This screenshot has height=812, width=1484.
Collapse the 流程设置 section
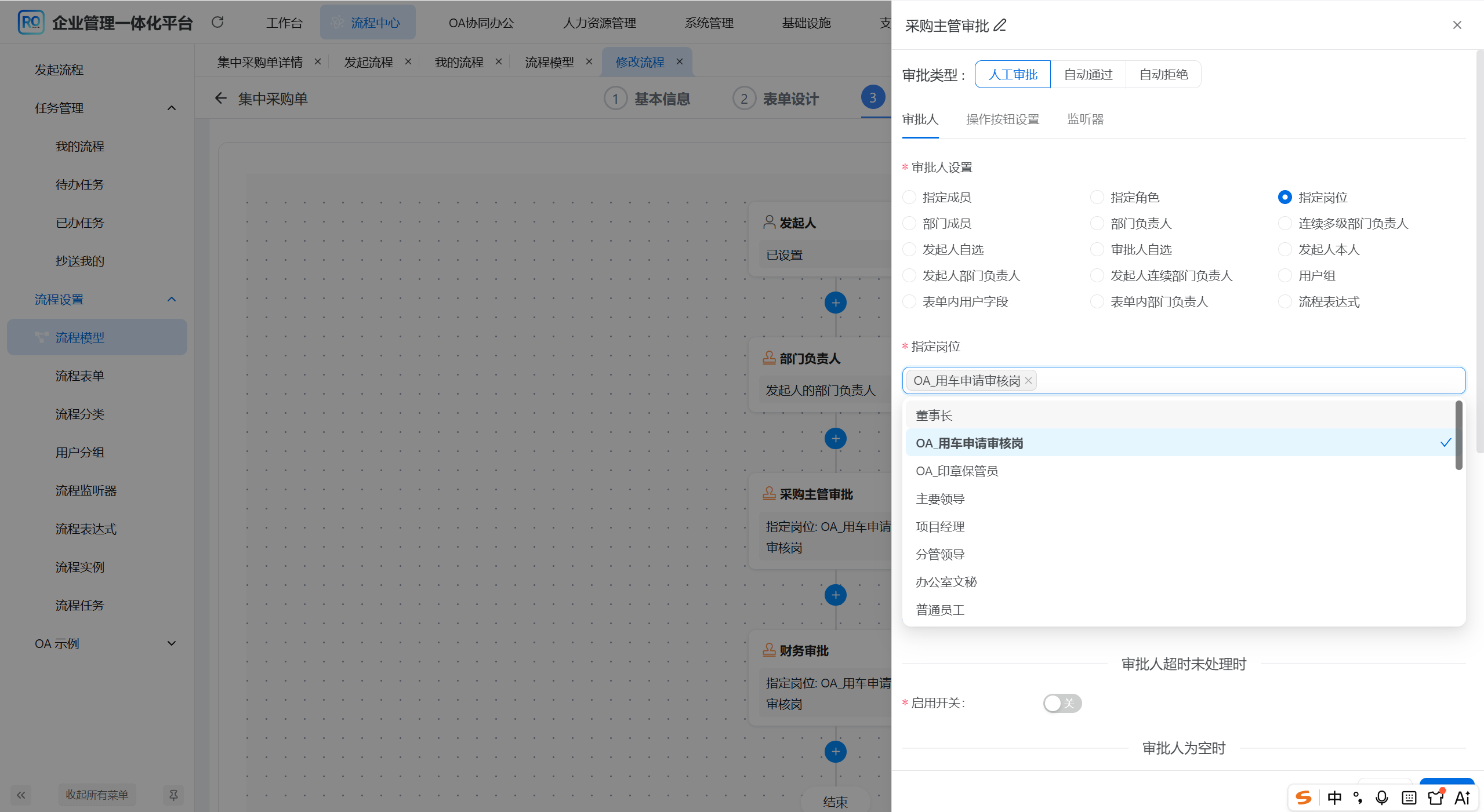171,299
